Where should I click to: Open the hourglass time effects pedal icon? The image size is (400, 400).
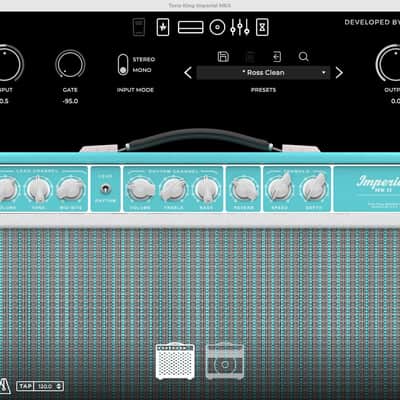[262, 27]
